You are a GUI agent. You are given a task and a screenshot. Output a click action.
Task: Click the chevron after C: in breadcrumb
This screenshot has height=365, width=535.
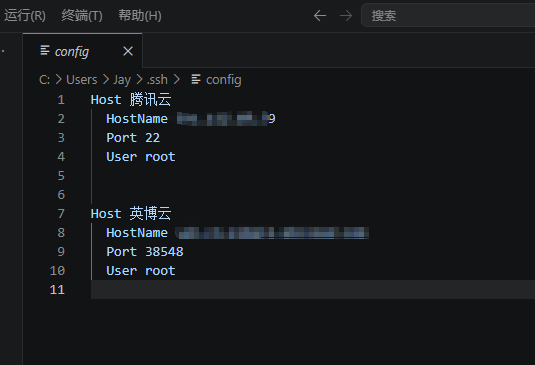[x=58, y=80]
